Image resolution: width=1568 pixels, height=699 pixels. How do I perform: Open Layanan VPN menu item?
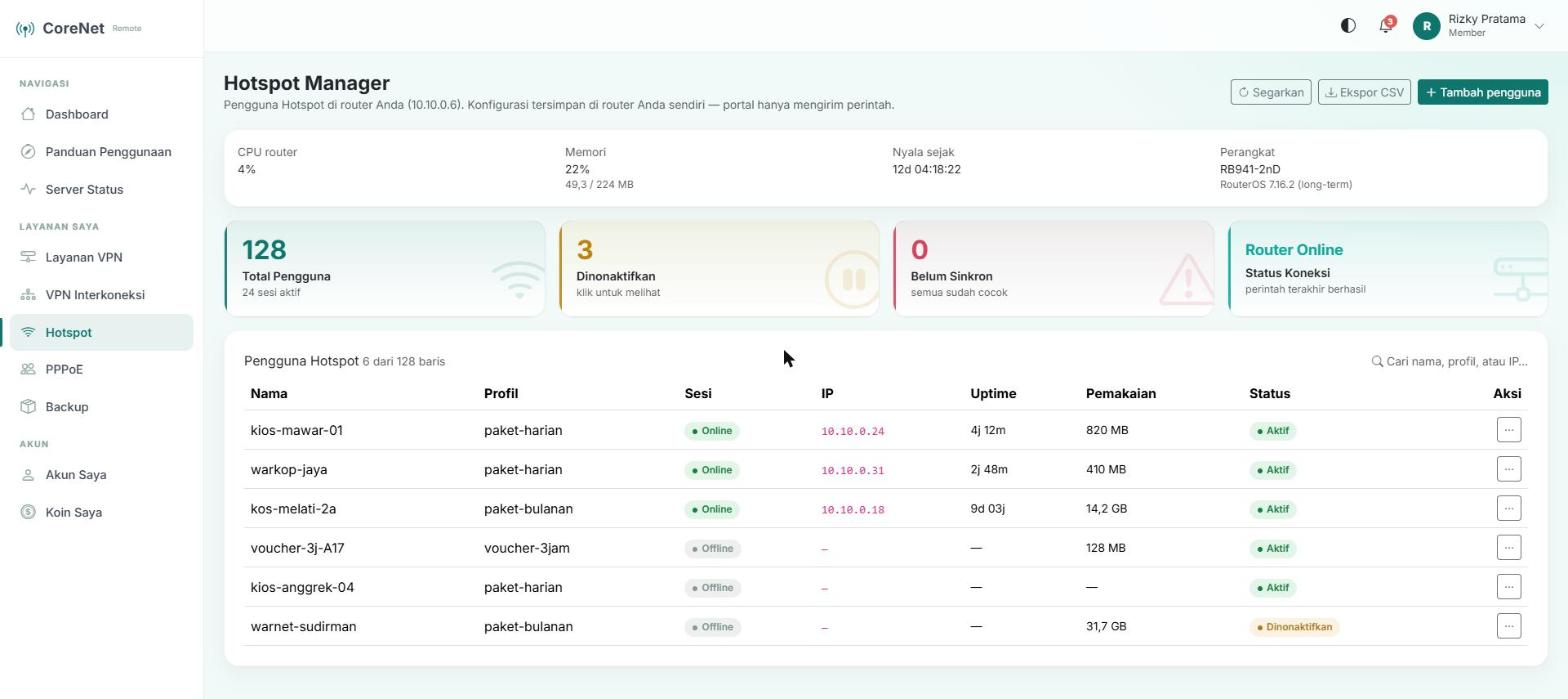pyautogui.click(x=101, y=257)
